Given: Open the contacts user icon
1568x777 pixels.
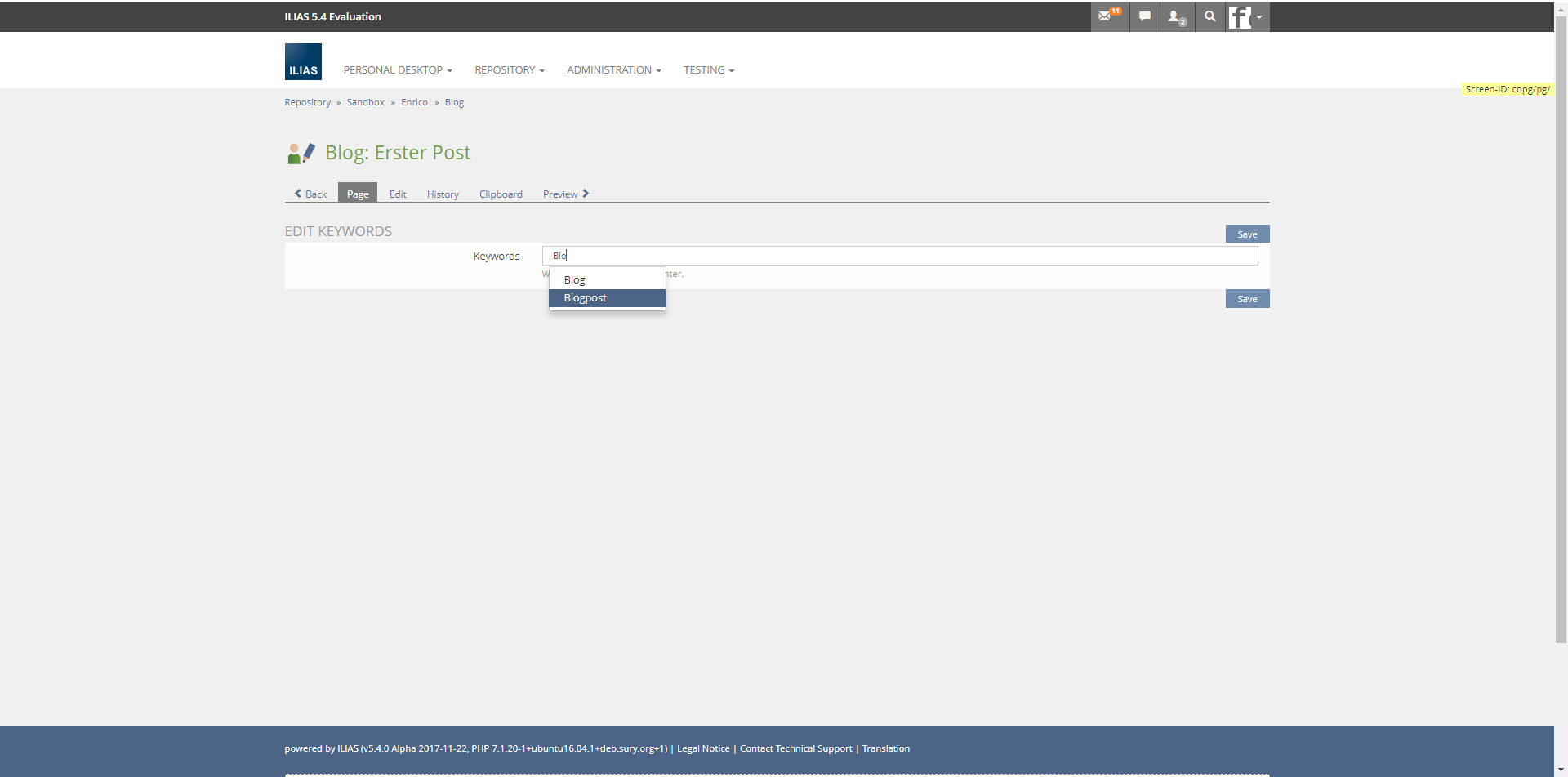Looking at the screenshot, I should (1176, 16).
